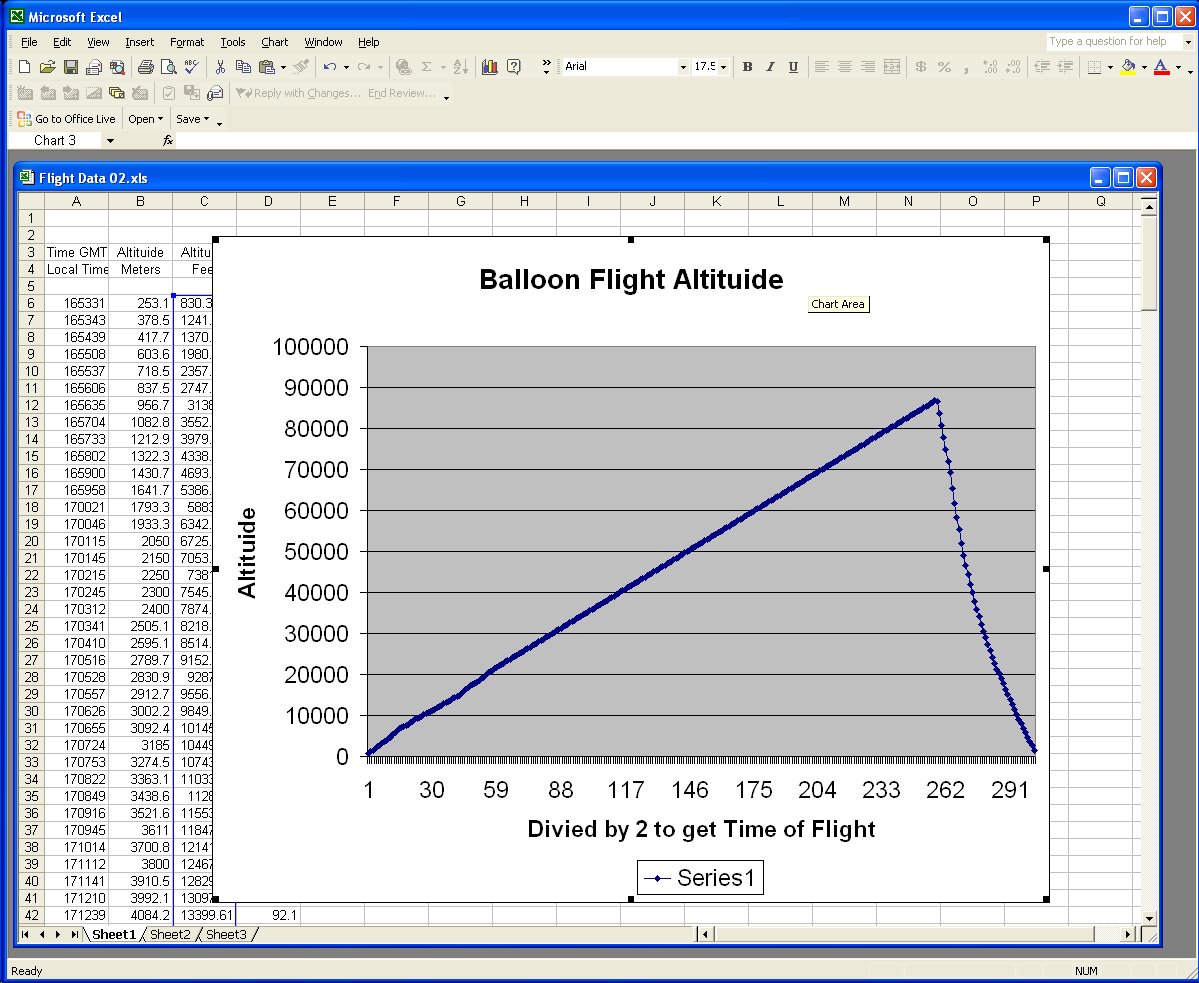The height and width of the screenshot is (983, 1199).
Task: Open the Paste options dropdown arrow
Action: 283,67
